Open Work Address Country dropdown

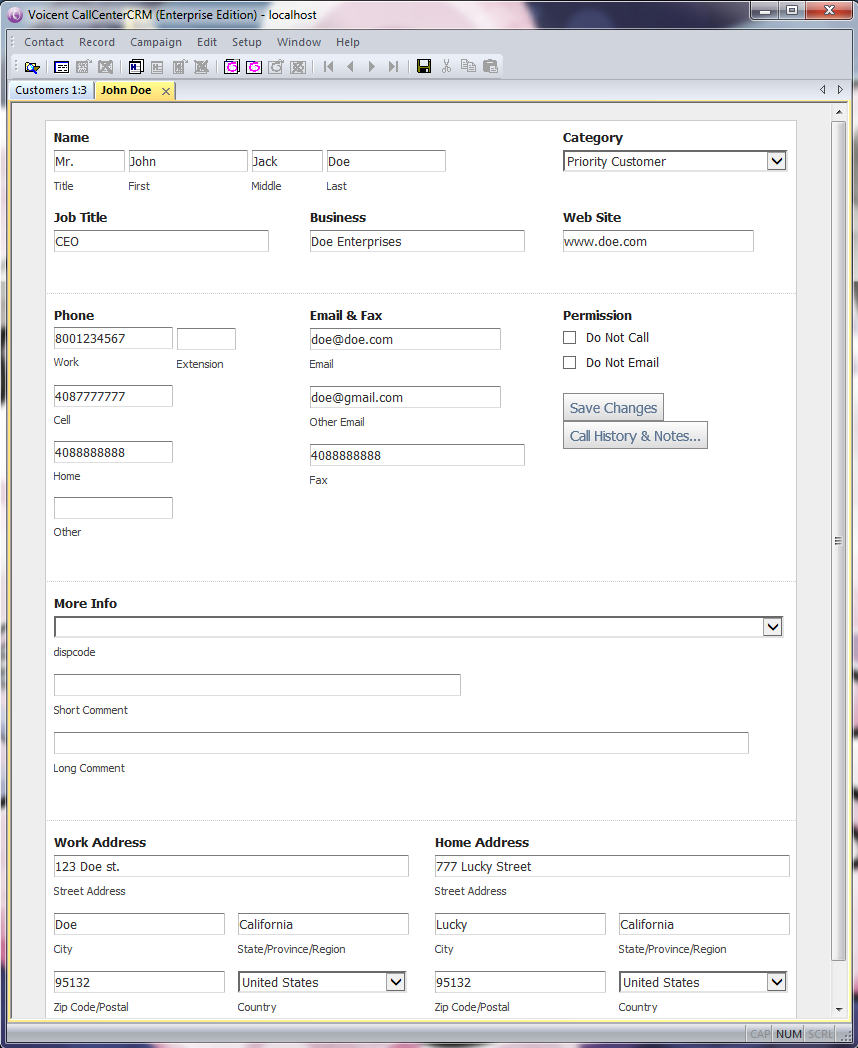pos(395,982)
